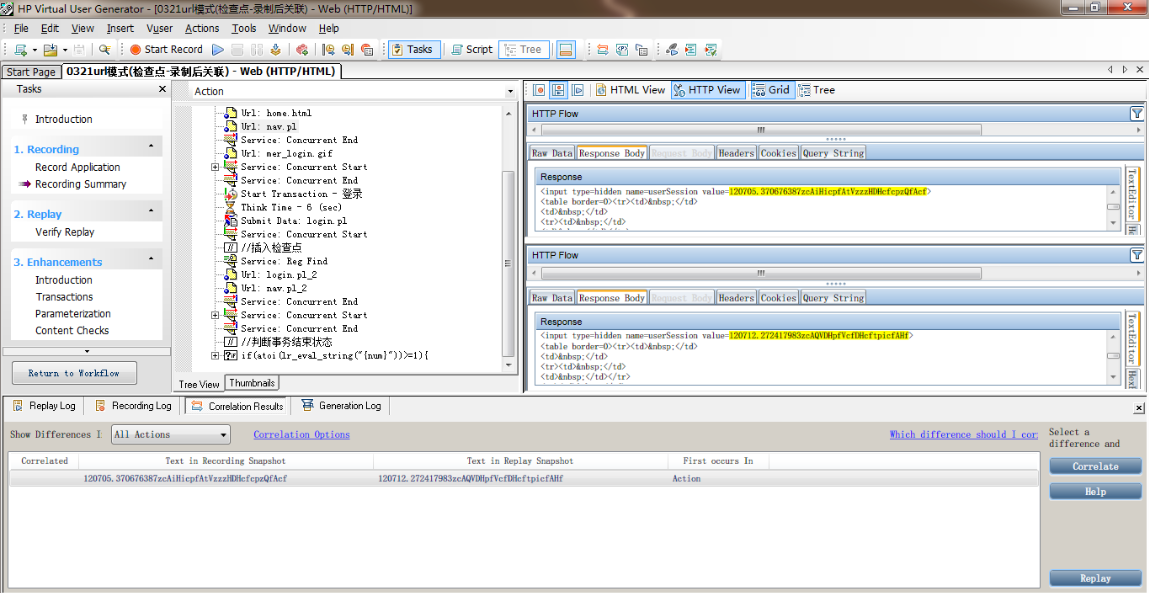
Task: Click the editor settings icon left of Tasks
Action: click(367, 50)
